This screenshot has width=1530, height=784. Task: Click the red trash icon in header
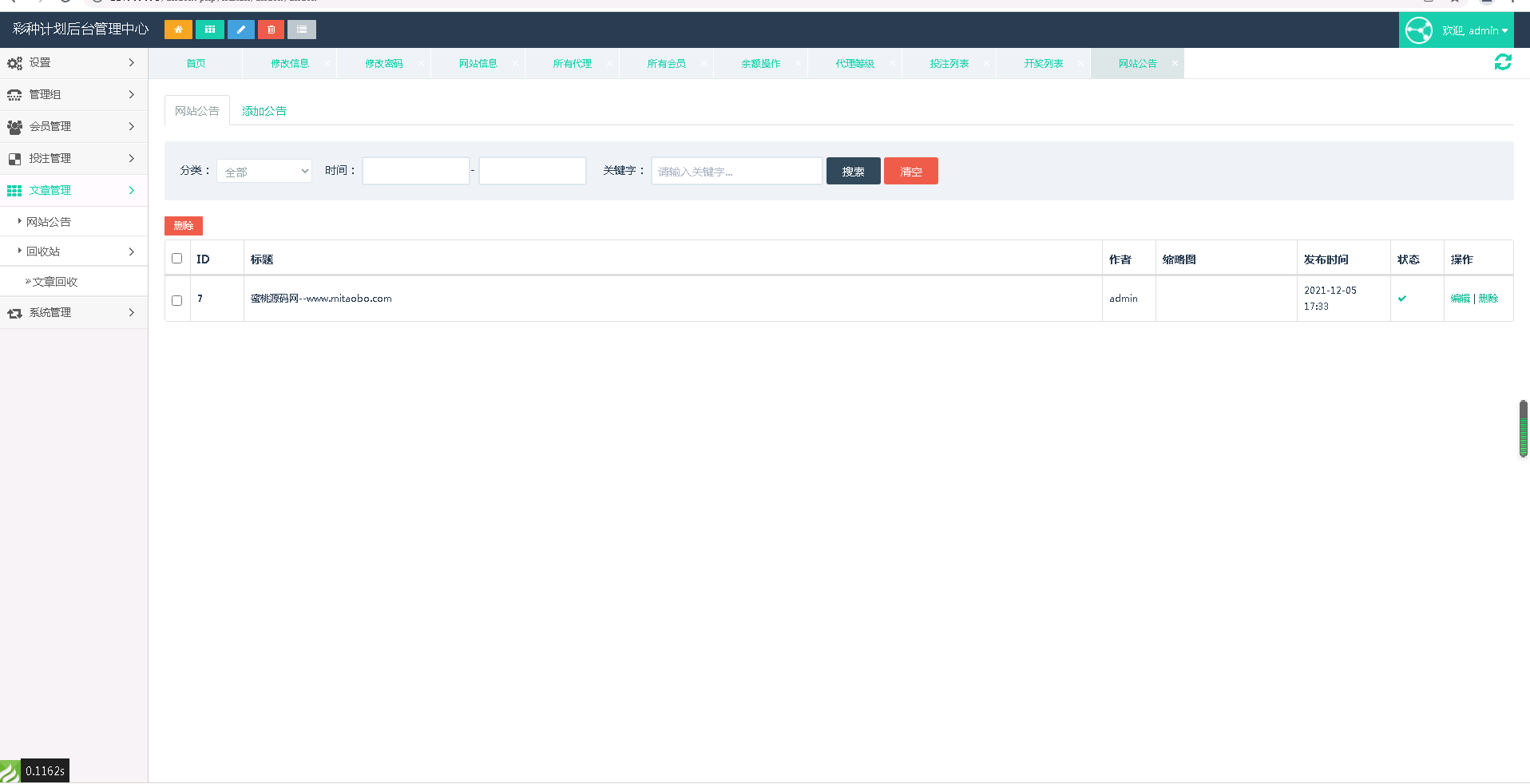[272, 30]
